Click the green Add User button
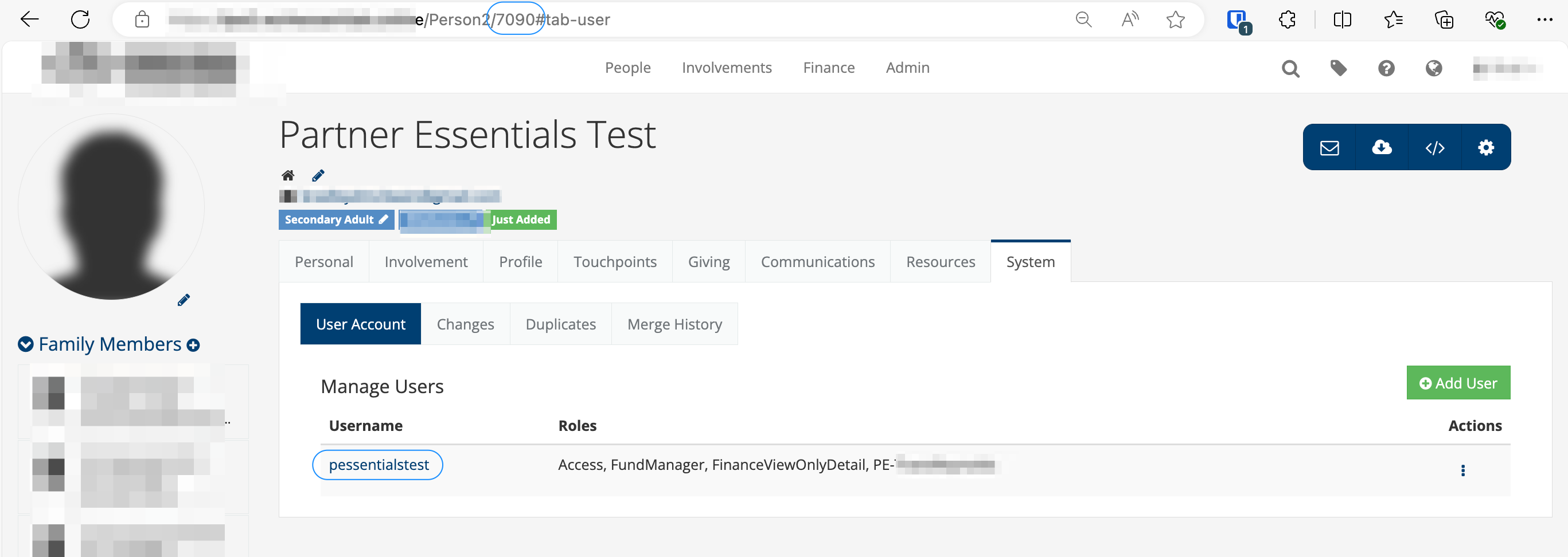1568x557 pixels. tap(1458, 382)
